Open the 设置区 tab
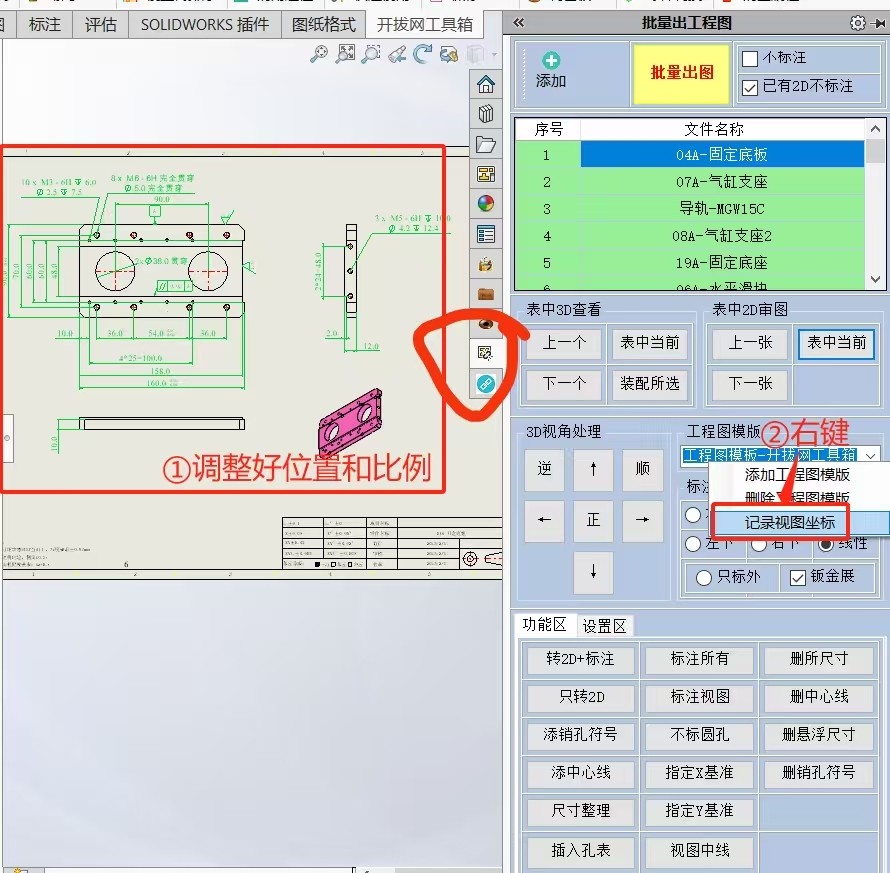 coord(604,627)
